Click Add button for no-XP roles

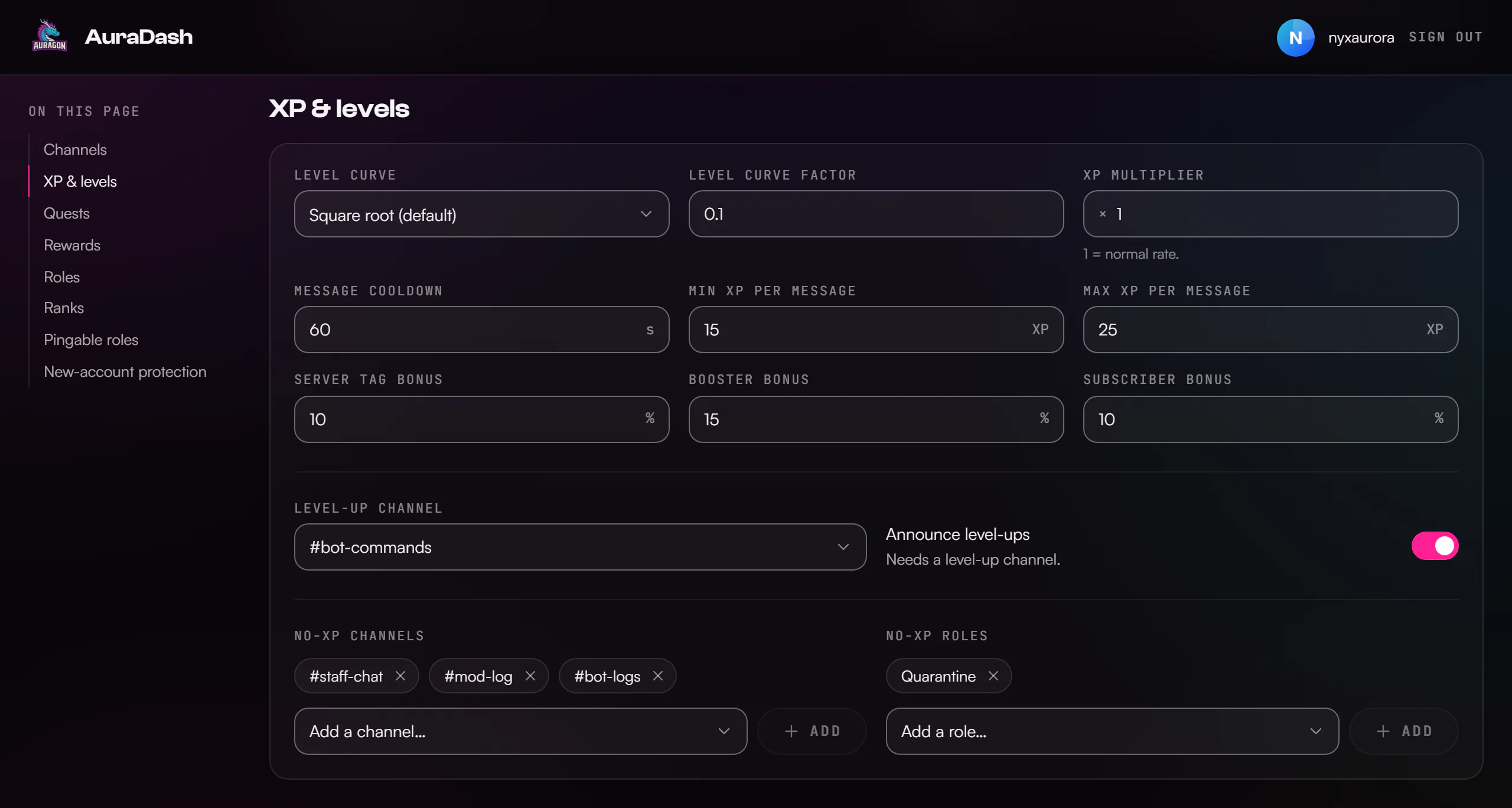tap(1404, 731)
